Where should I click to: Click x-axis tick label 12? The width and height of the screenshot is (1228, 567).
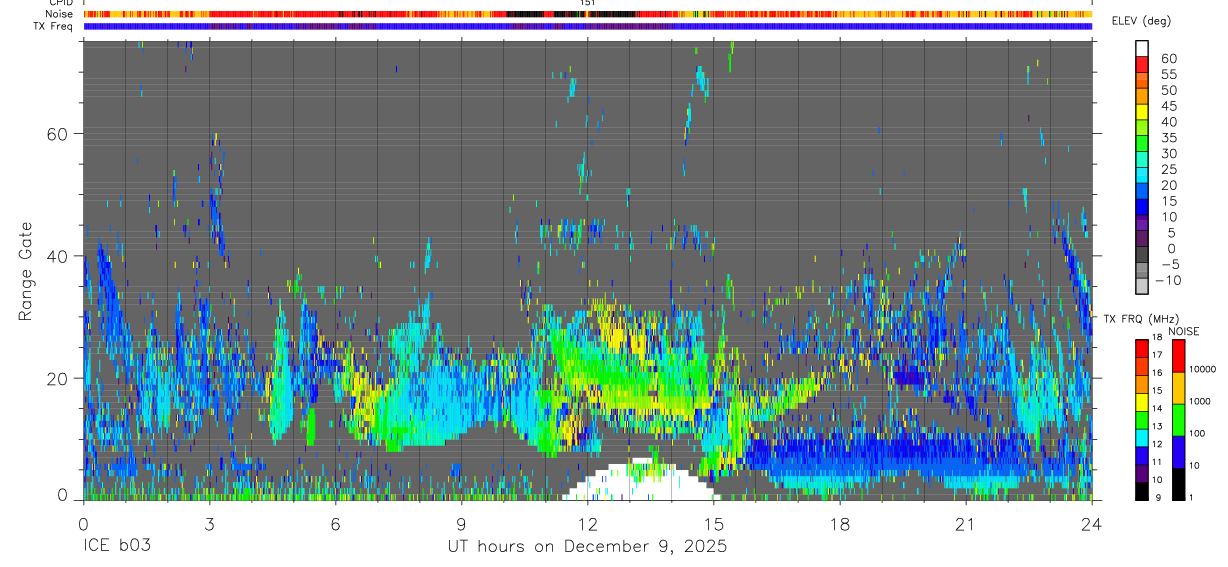(x=587, y=523)
